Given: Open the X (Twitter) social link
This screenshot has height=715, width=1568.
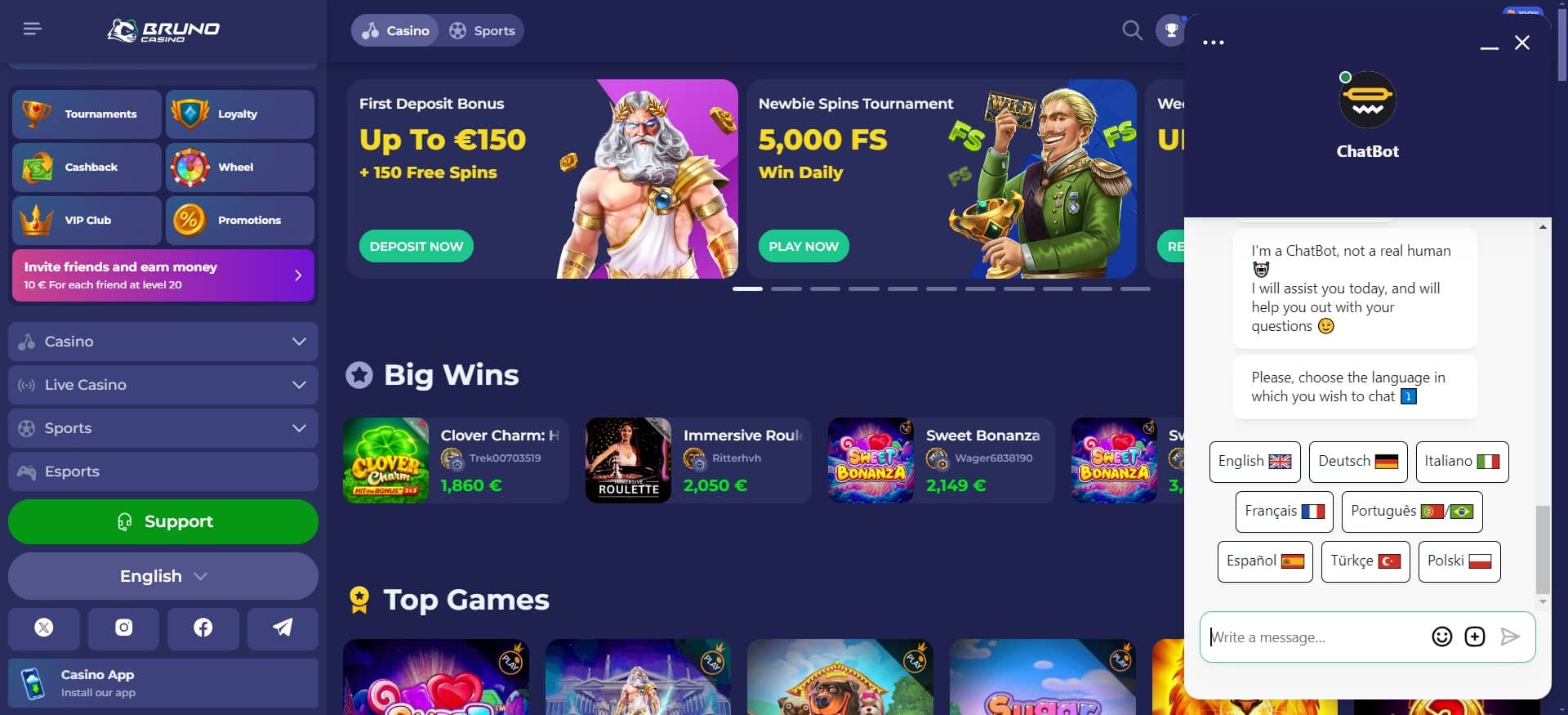Looking at the screenshot, I should click(44, 628).
